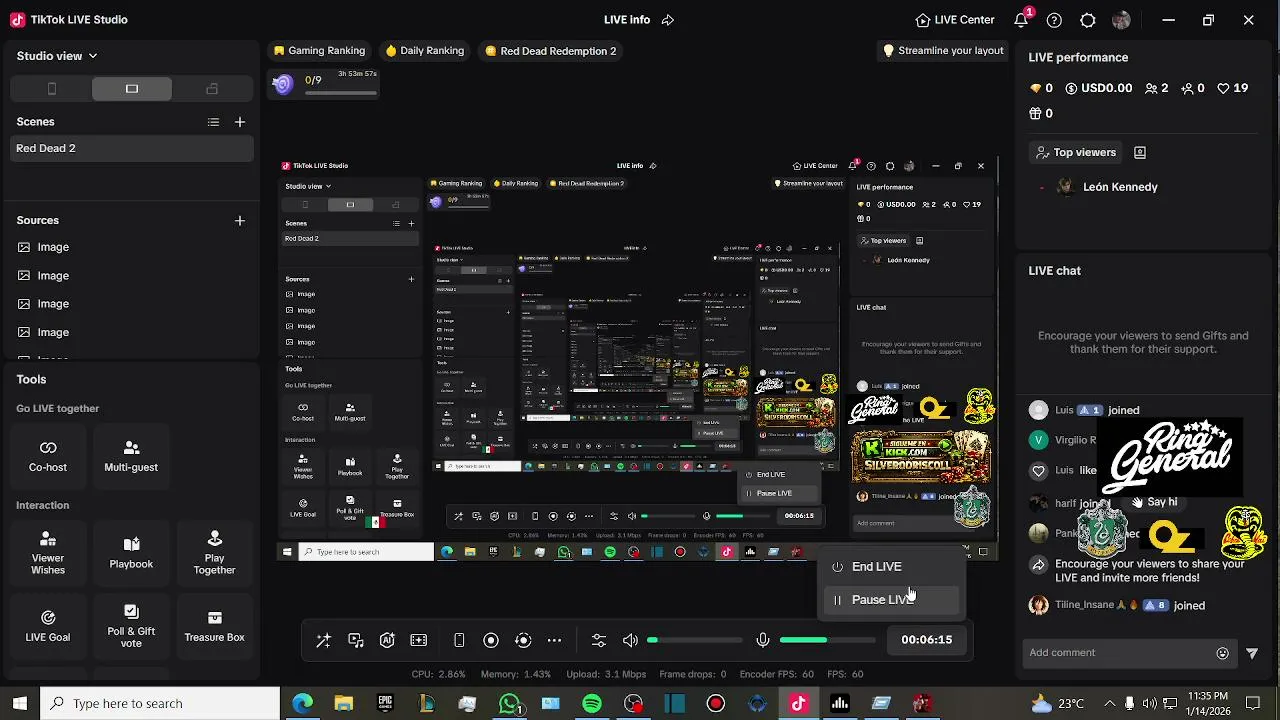This screenshot has height=720, width=1280.
Task: Open viewer ranking panel icon next to Top viewers
Action: click(x=1140, y=153)
